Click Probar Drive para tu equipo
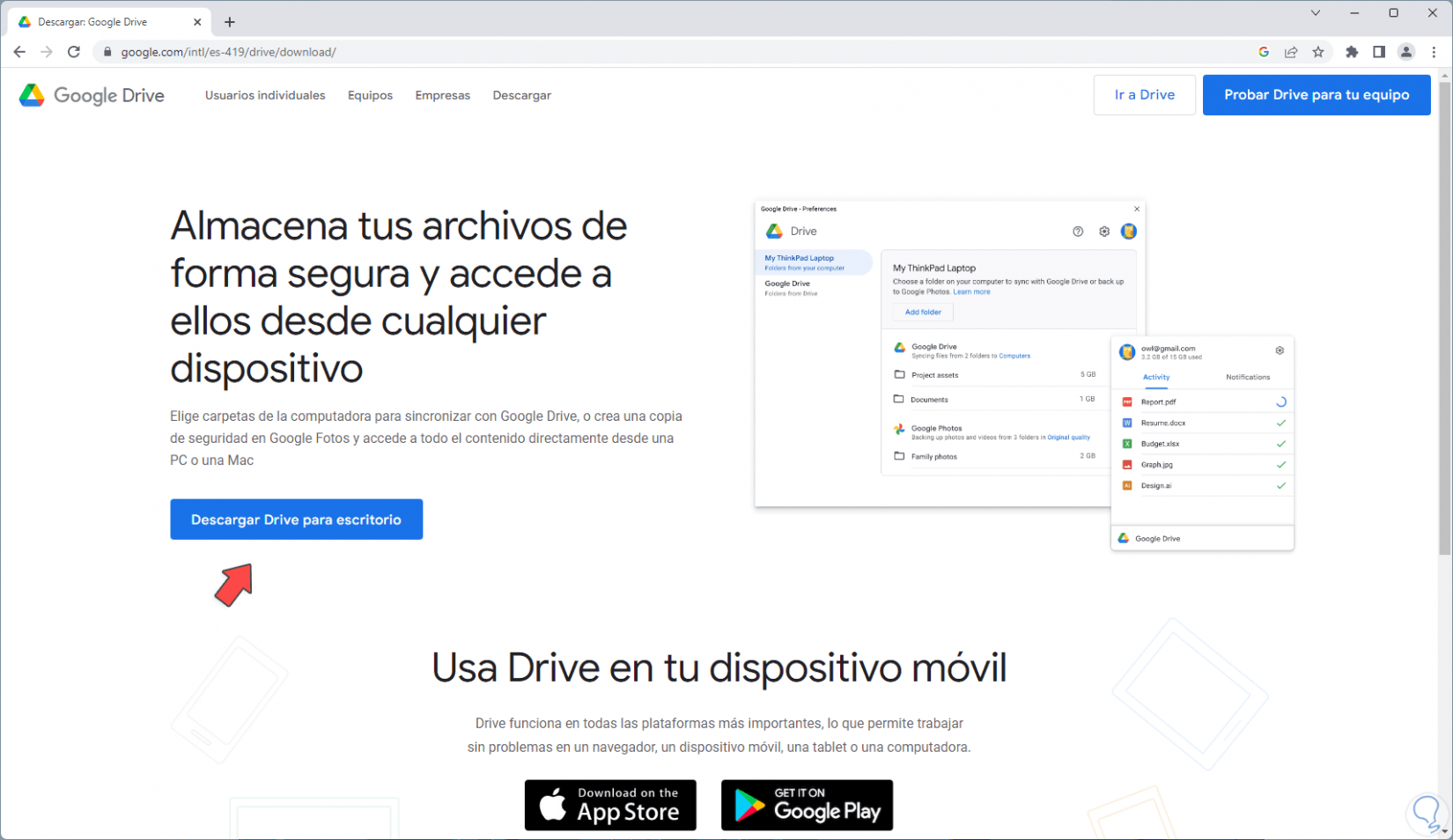Image resolution: width=1453 pixels, height=840 pixels. (x=1317, y=95)
